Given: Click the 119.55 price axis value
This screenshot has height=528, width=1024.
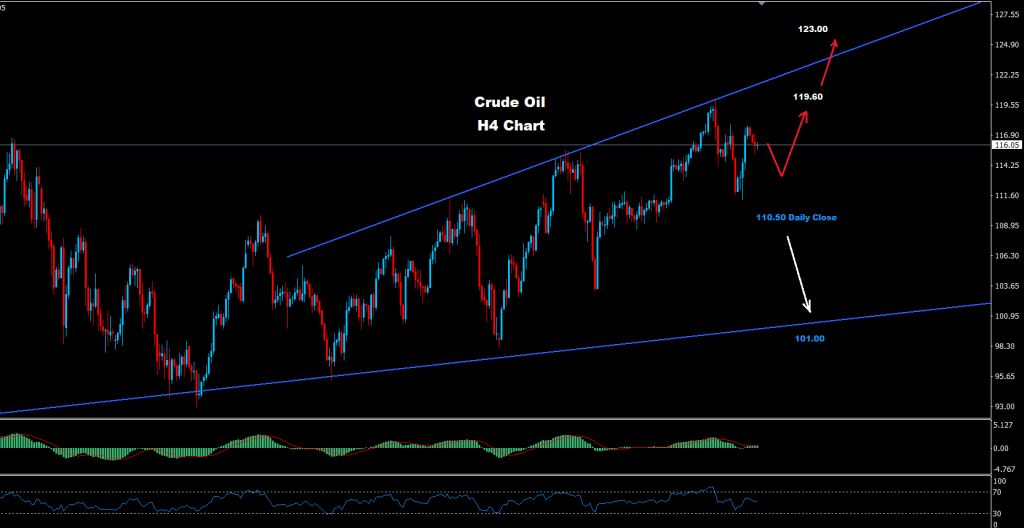Looking at the screenshot, I should pyautogui.click(x=1006, y=105).
